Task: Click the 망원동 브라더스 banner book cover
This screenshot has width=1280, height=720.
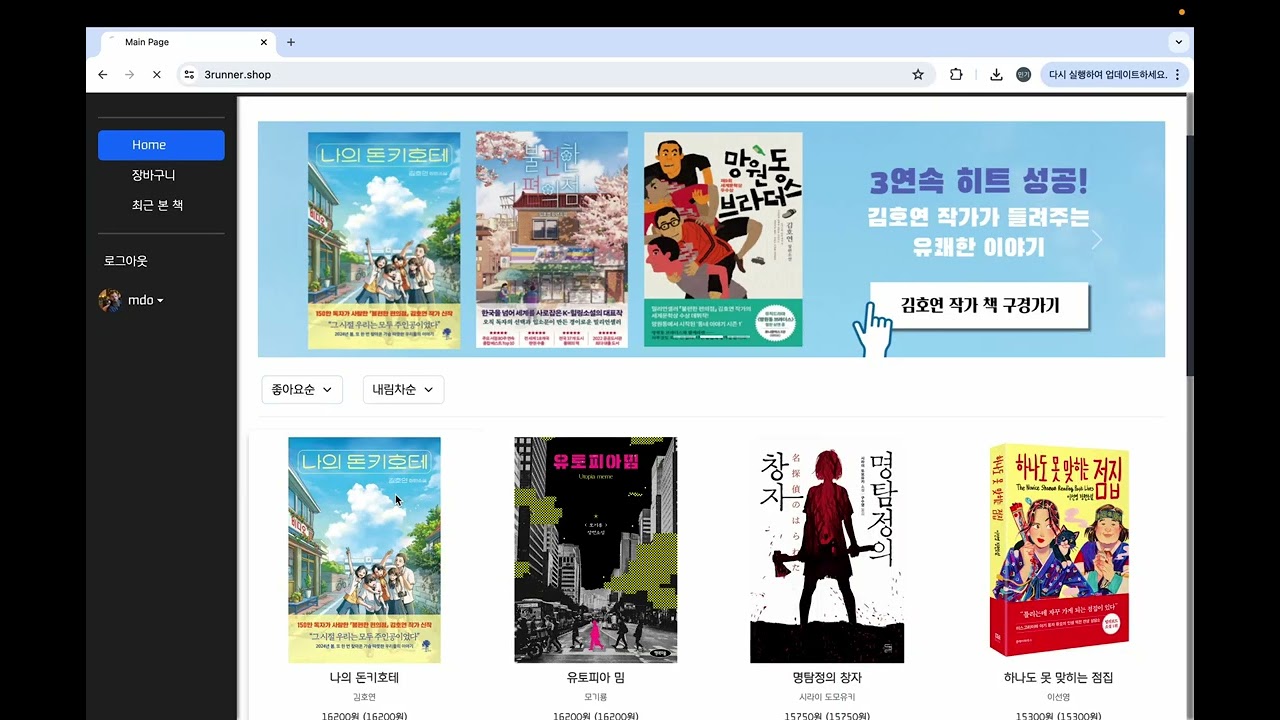Action: [723, 240]
